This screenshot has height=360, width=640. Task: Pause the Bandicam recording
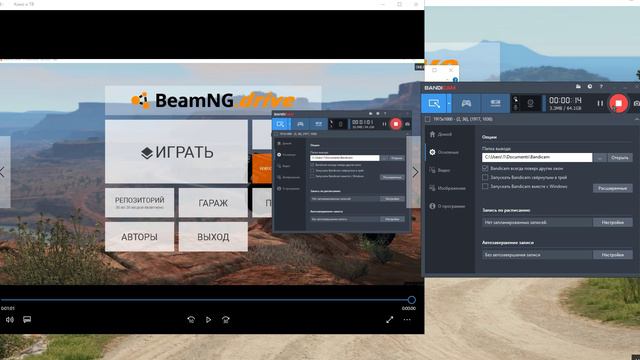tap(600, 104)
